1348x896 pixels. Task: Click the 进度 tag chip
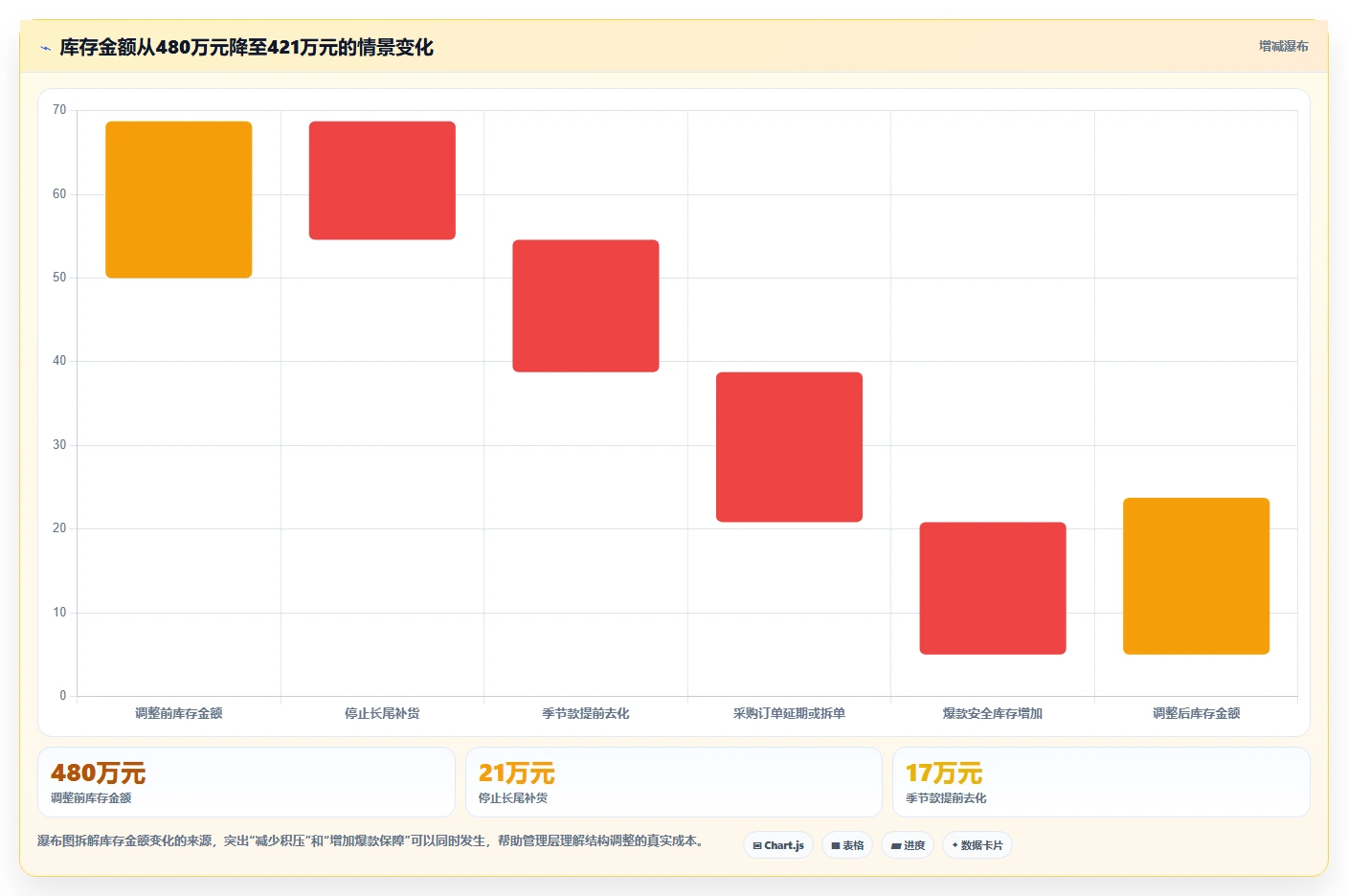(908, 845)
